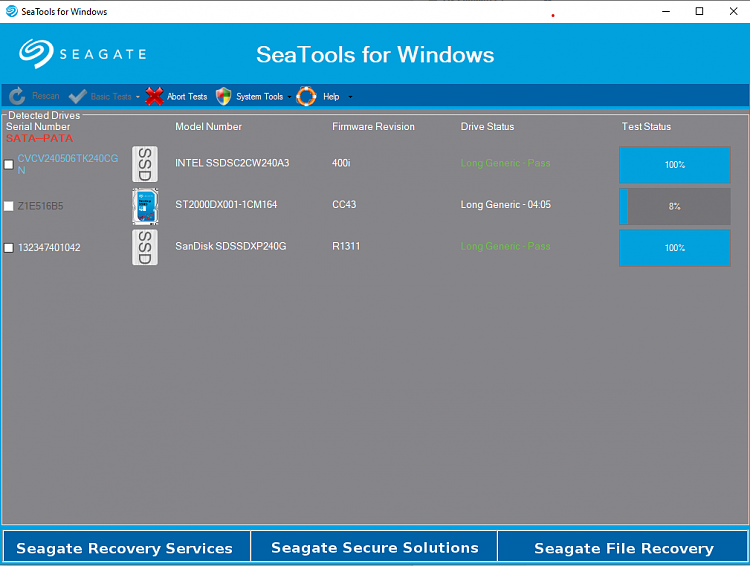Click the hard drive icon for ST2000DX001
This screenshot has height=566, width=750.
145,206
